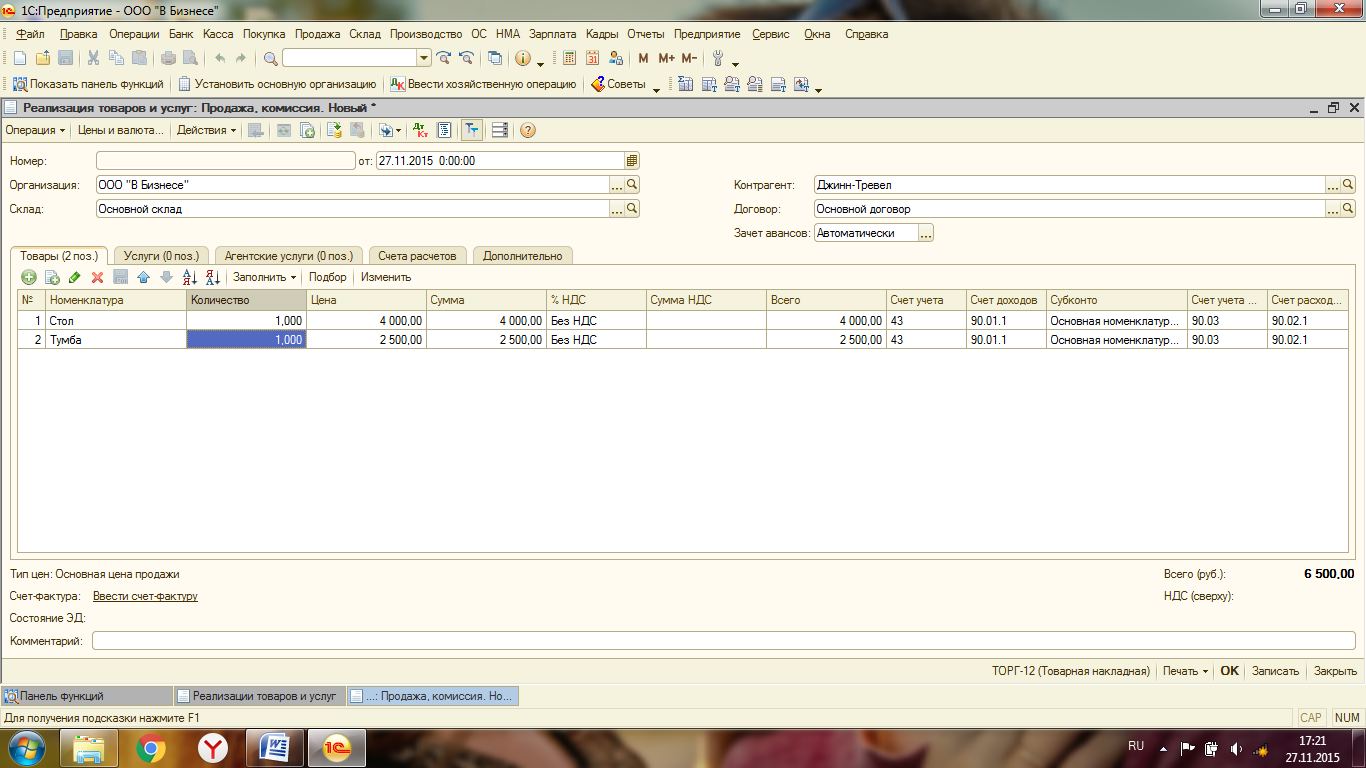Screen dimensions: 1366x768
Task: Open the search combo box dropdown arrow
Action: click(424, 58)
